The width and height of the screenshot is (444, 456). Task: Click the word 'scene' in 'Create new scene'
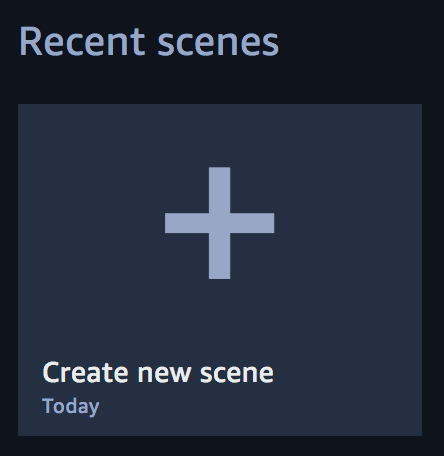237,373
